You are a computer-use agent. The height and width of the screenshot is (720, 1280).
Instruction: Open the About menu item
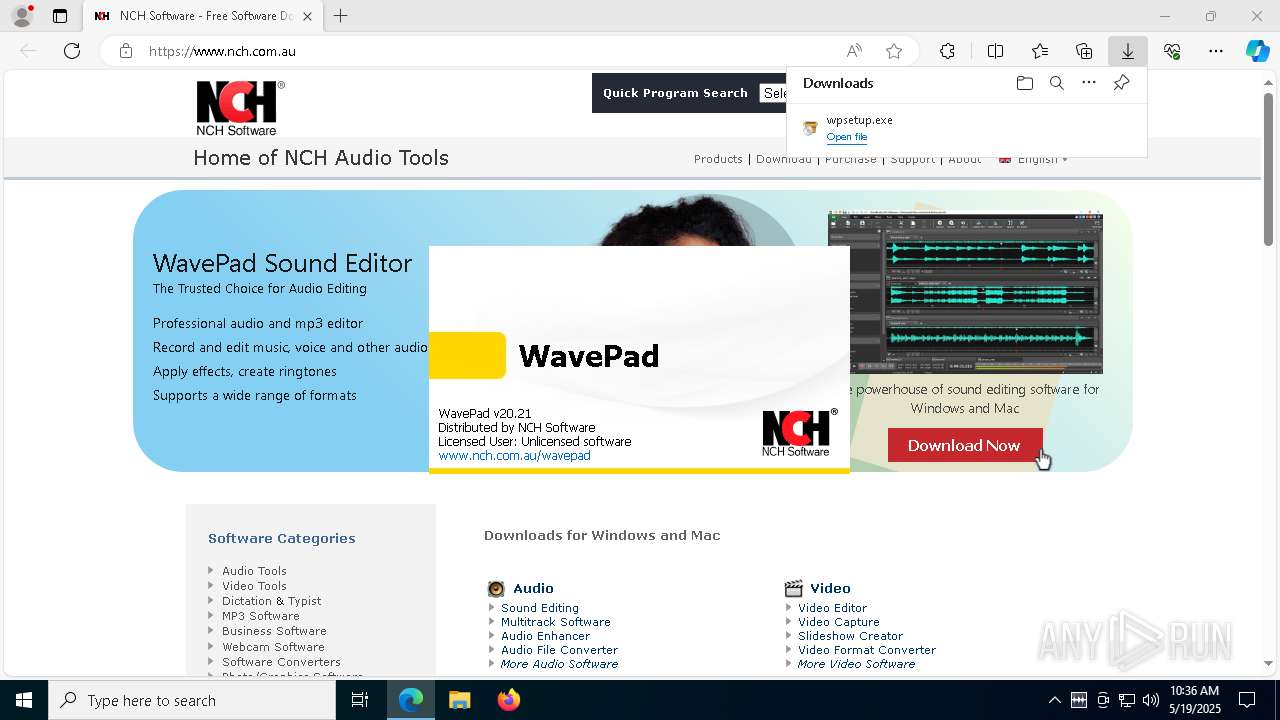964,159
